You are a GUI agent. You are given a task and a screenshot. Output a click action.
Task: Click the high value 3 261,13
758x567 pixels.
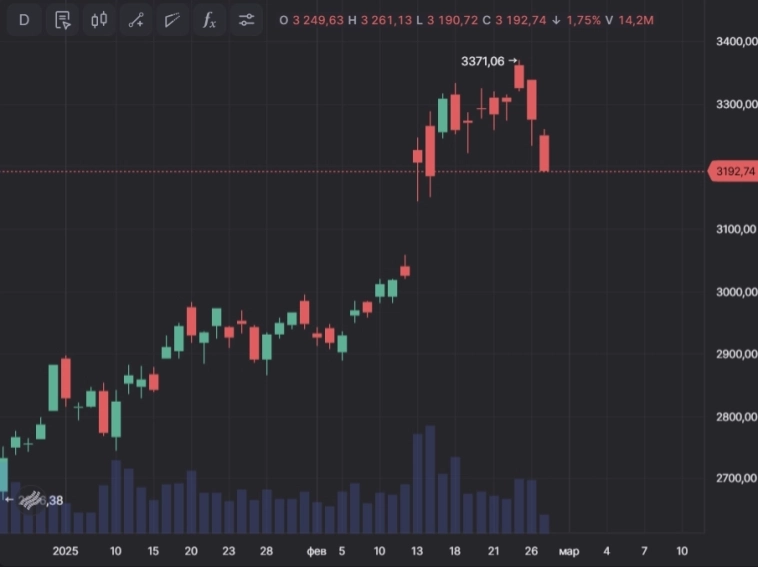tap(386, 20)
